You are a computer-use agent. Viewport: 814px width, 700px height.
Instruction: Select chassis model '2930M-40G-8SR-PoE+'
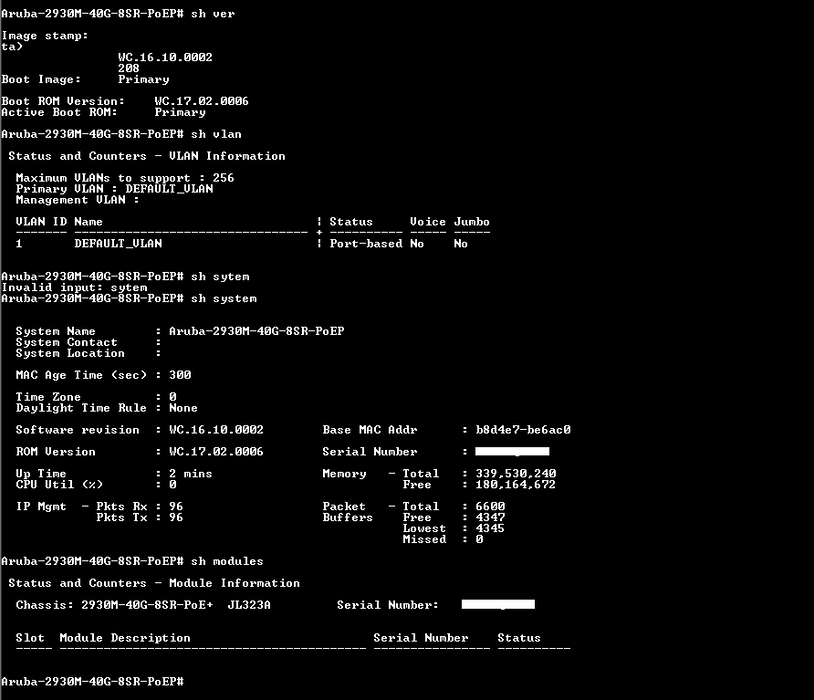(x=147, y=605)
